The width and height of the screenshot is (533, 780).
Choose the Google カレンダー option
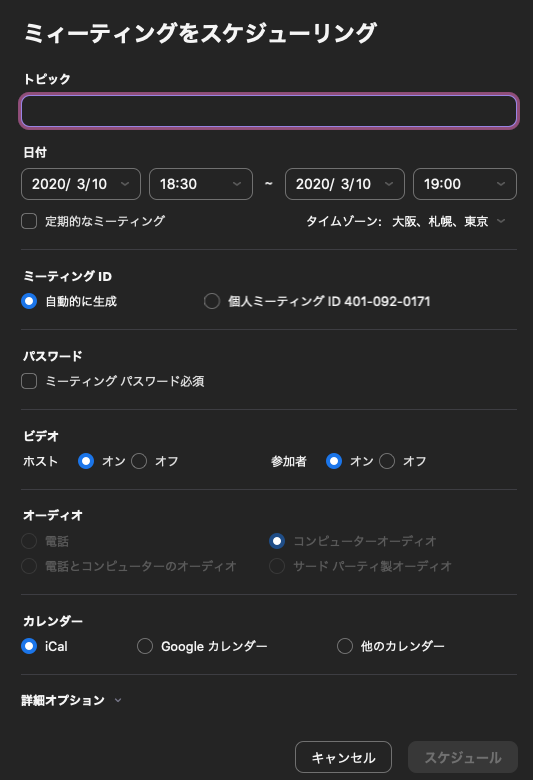coord(145,646)
